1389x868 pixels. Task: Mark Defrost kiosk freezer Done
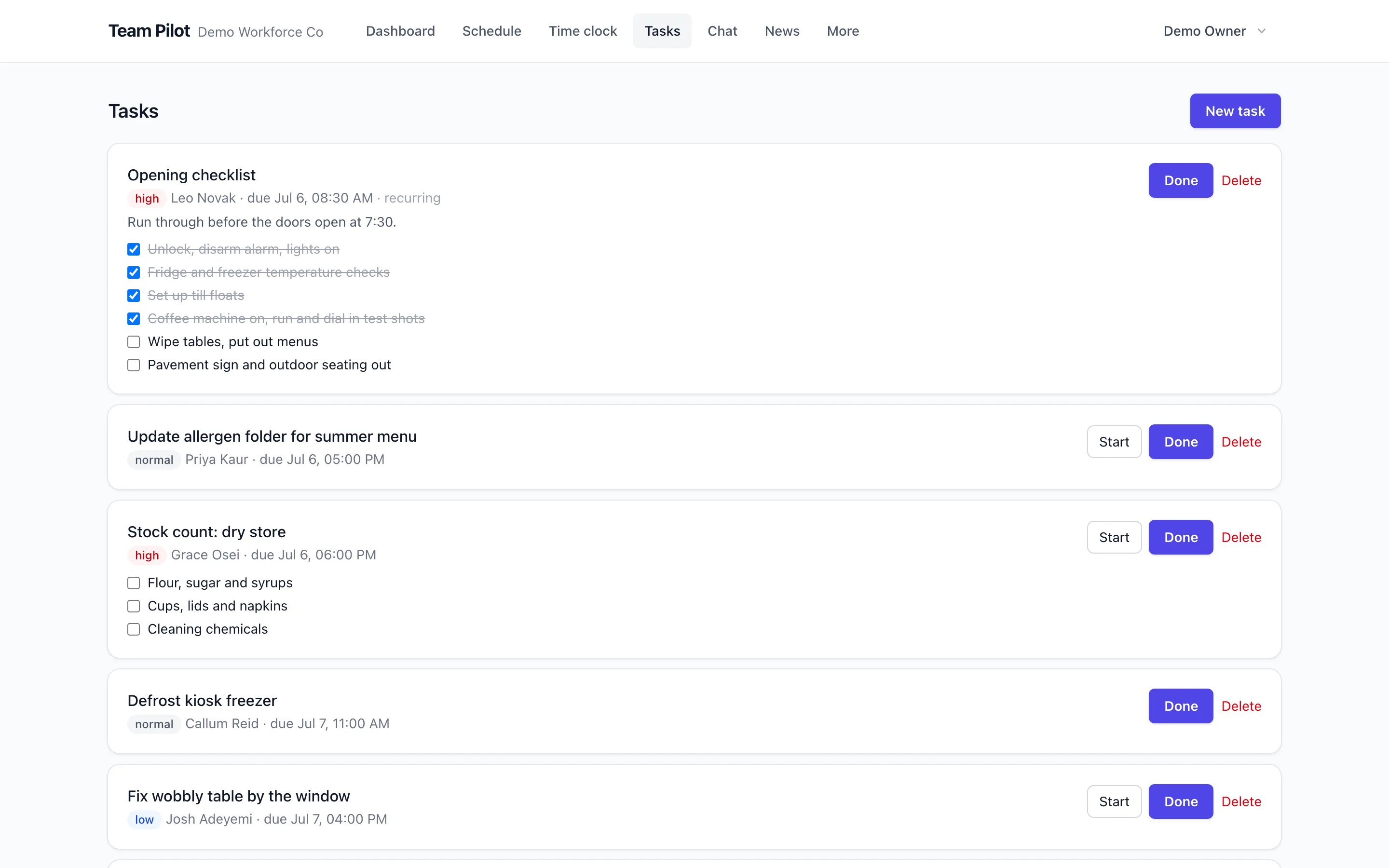click(1181, 705)
